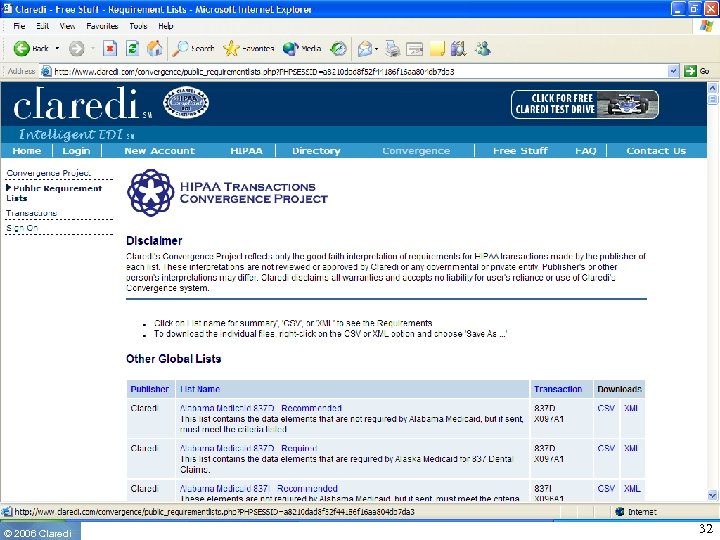Open the New Account nav tab
The width and height of the screenshot is (720, 540).
pyautogui.click(x=160, y=151)
